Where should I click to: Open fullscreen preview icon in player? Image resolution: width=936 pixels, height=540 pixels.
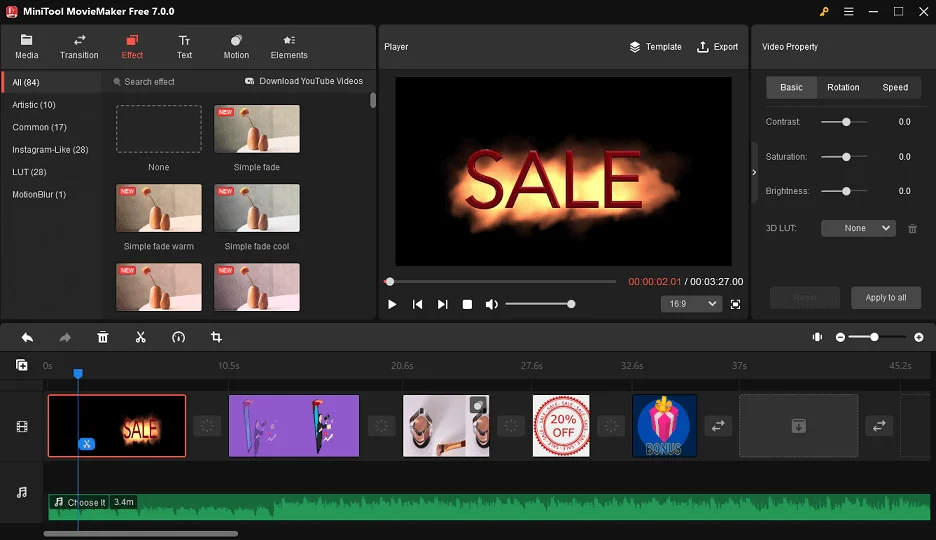(x=735, y=304)
